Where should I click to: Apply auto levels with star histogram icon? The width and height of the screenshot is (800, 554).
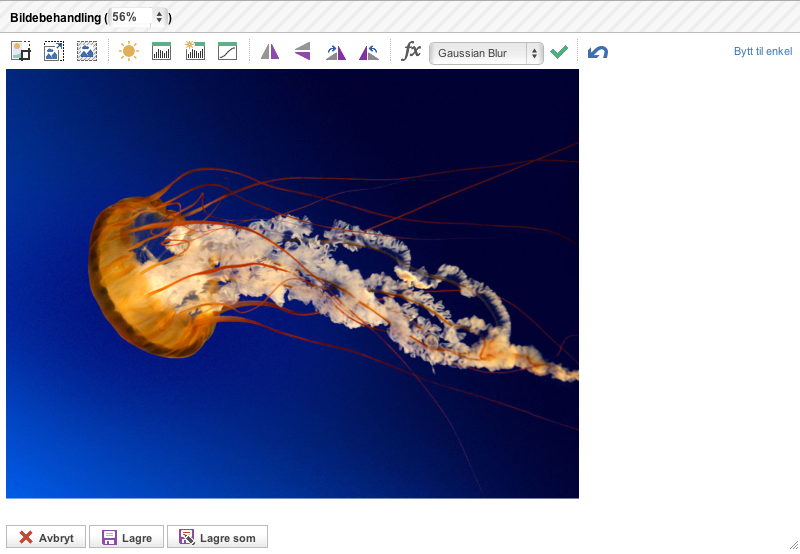pos(195,52)
